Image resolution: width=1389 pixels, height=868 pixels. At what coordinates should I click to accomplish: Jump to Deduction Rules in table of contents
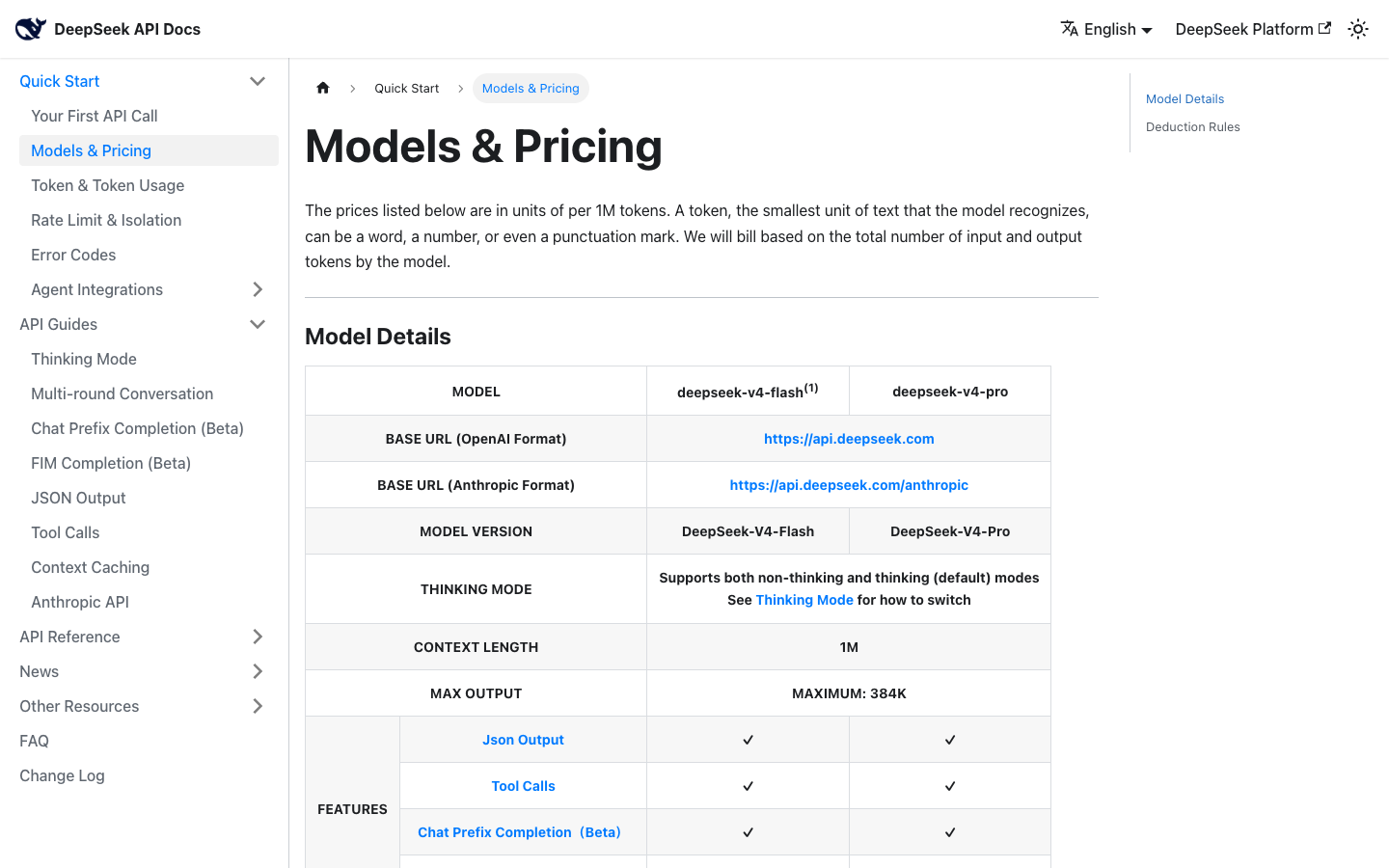pyautogui.click(x=1193, y=126)
